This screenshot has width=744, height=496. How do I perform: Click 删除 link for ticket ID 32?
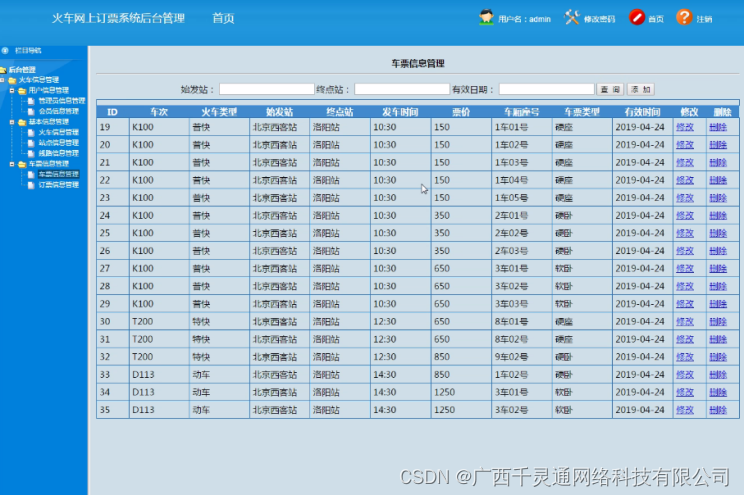718,357
